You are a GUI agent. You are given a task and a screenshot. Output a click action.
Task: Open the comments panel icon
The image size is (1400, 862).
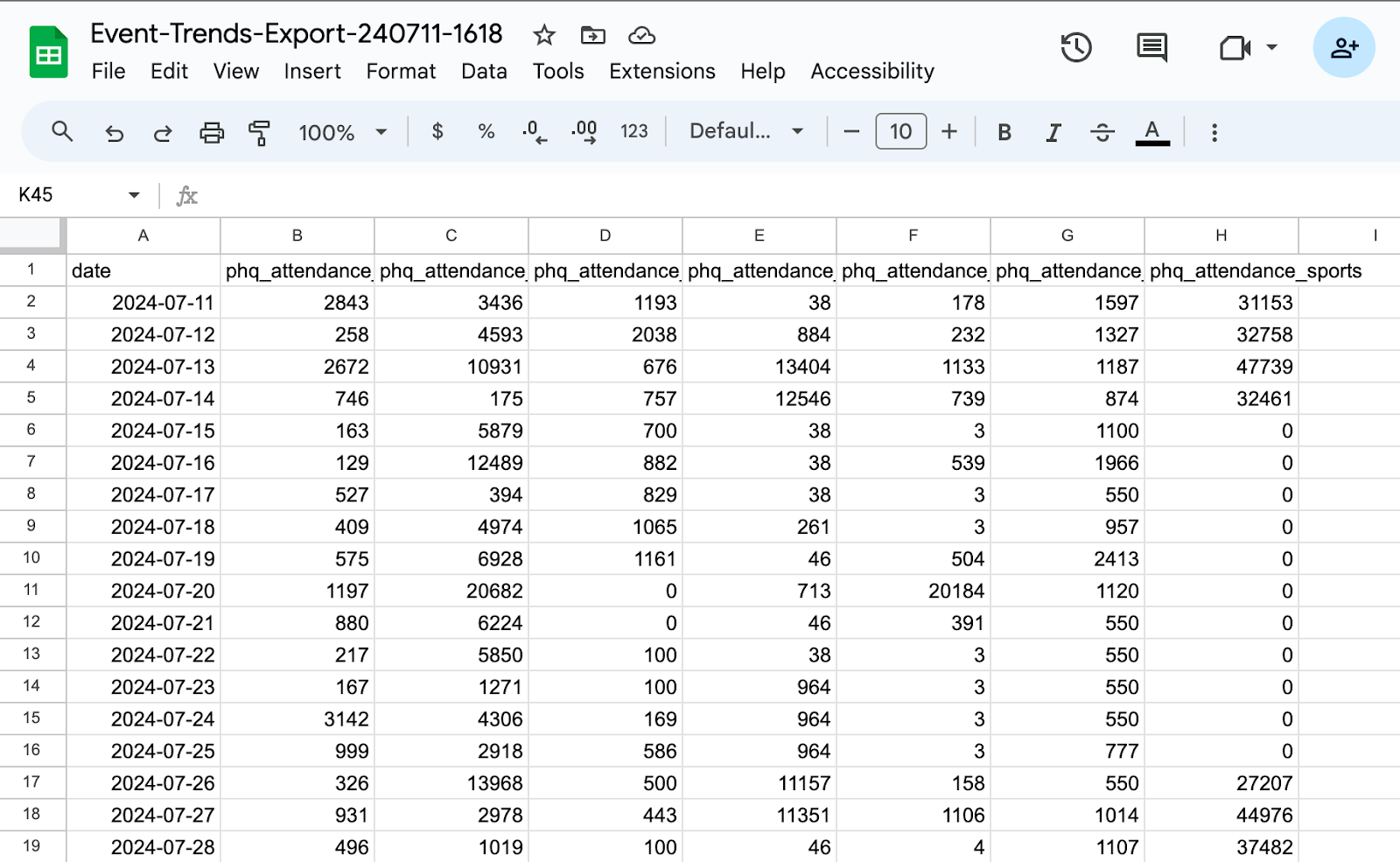click(x=1151, y=47)
